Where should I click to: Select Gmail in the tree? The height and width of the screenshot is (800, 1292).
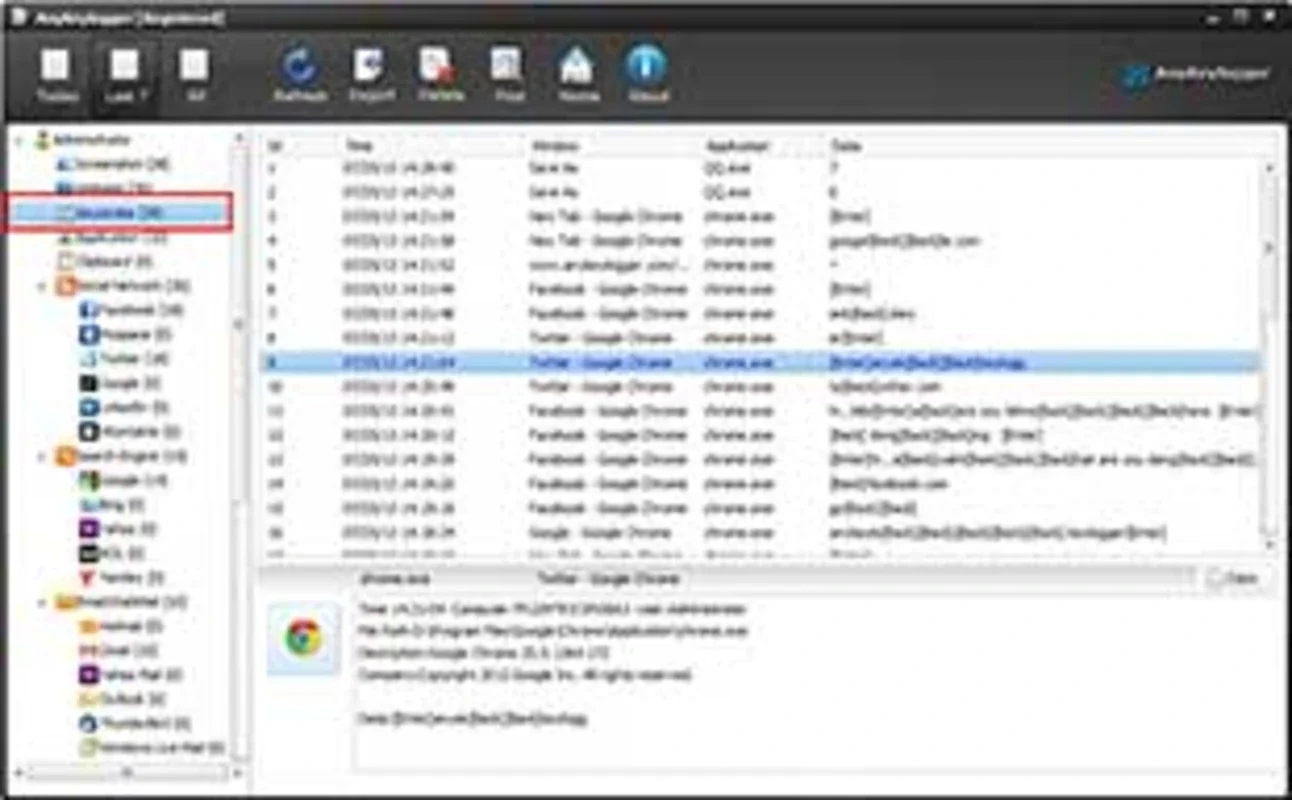tap(118, 651)
